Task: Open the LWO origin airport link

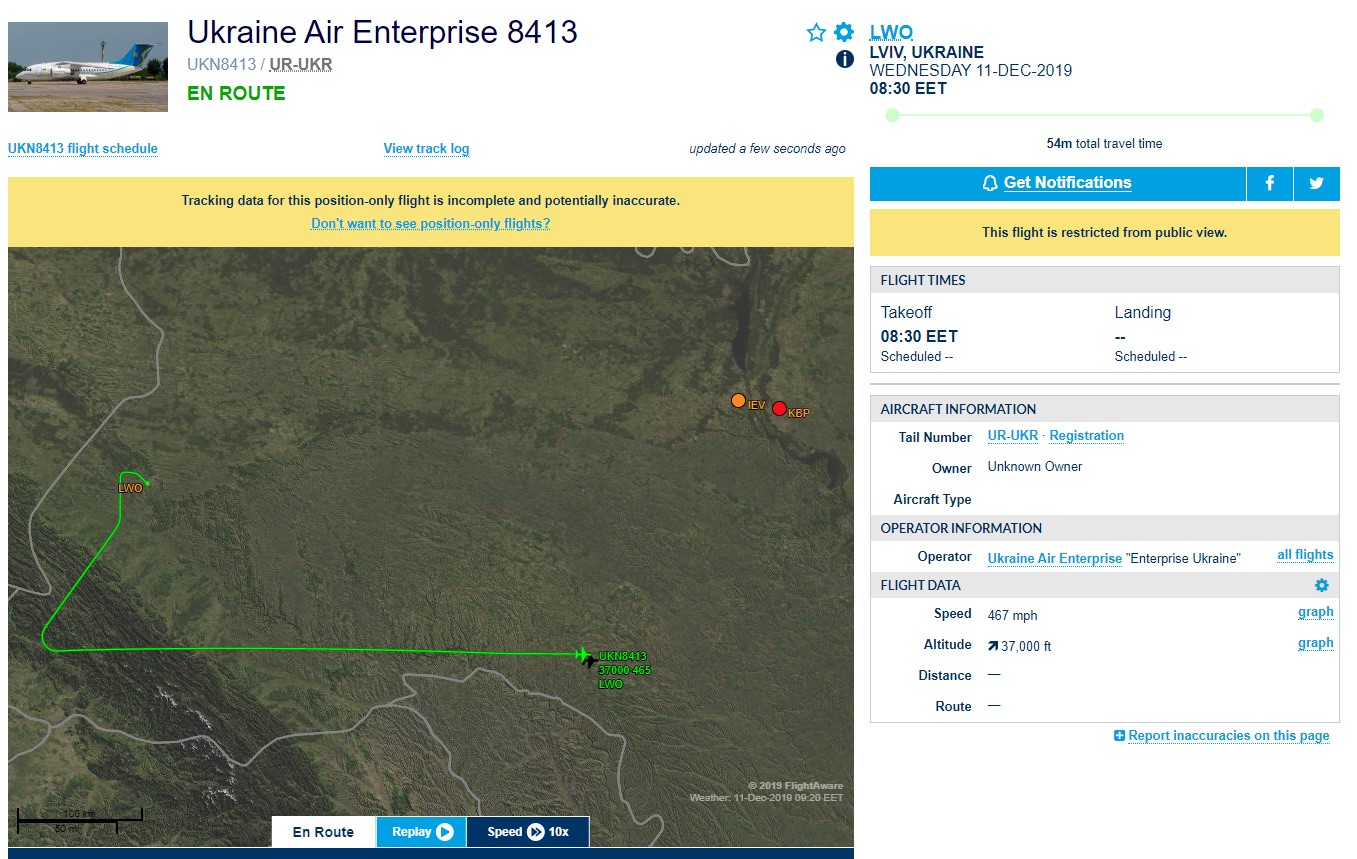Action: (891, 32)
